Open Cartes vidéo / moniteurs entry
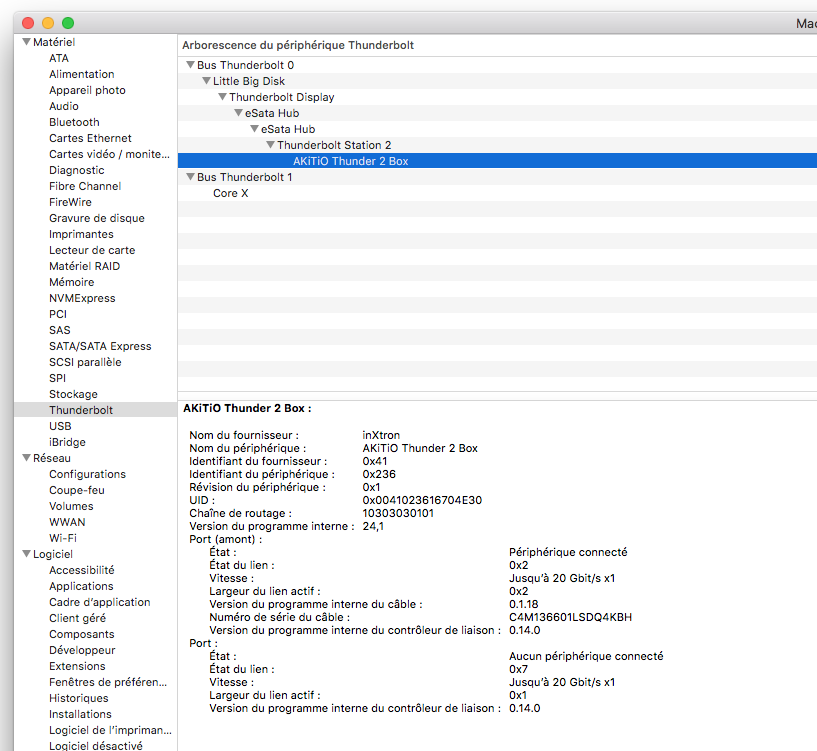Image resolution: width=817 pixels, height=751 pixels. point(109,154)
